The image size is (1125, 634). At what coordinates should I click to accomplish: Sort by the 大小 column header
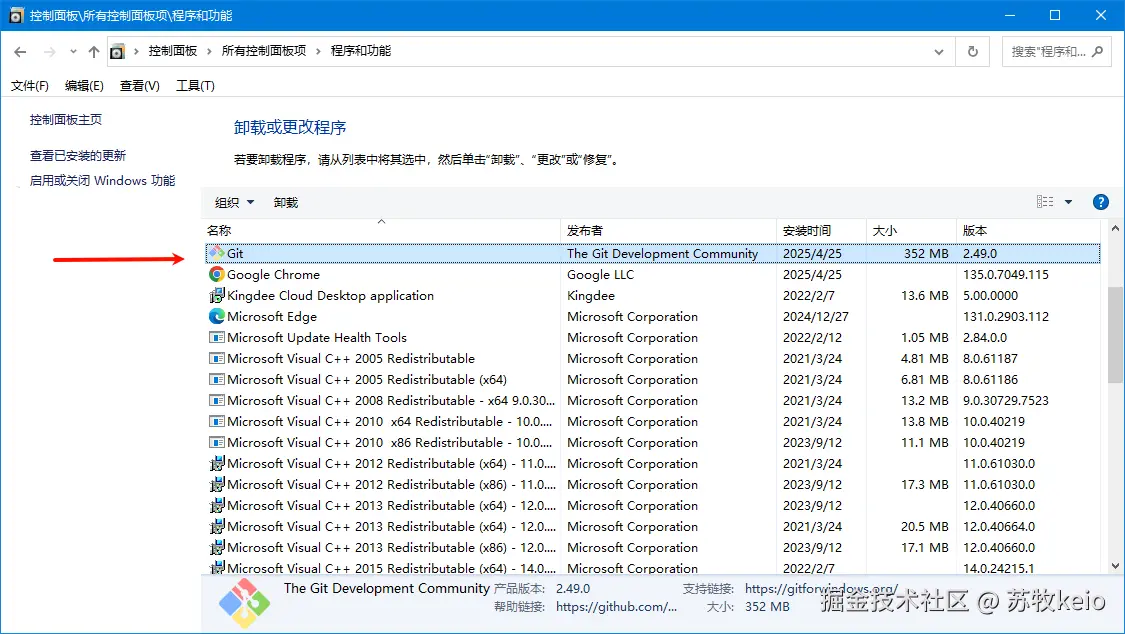[x=911, y=230]
